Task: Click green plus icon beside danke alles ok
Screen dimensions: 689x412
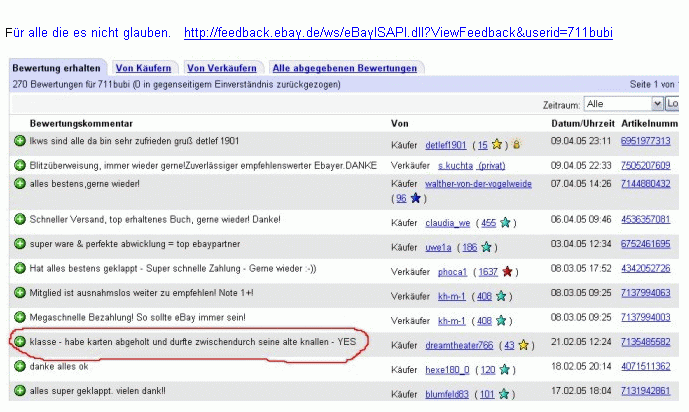Action: coord(20,367)
